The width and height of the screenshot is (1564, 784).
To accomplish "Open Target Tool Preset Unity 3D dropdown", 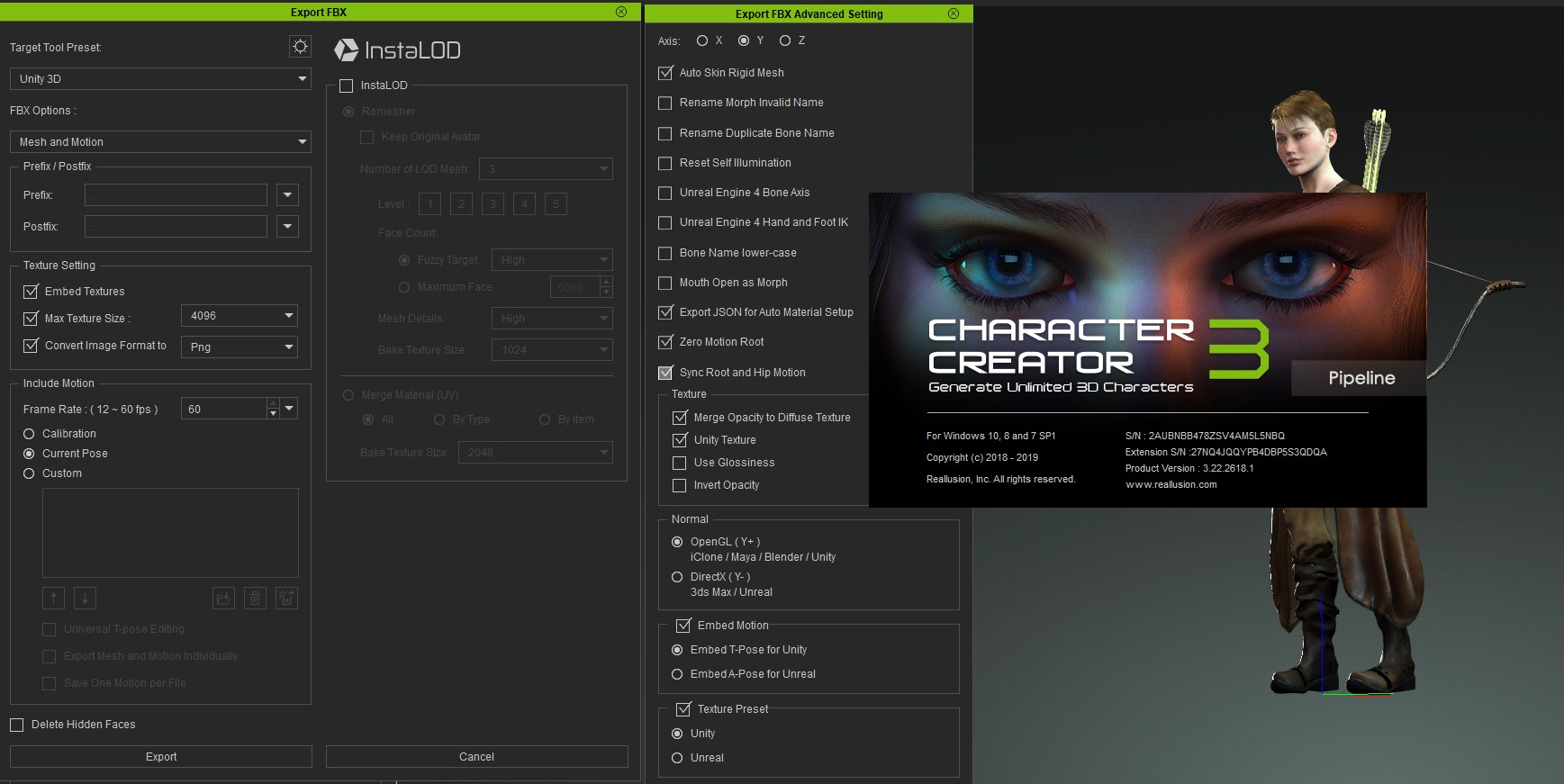I will [160, 79].
